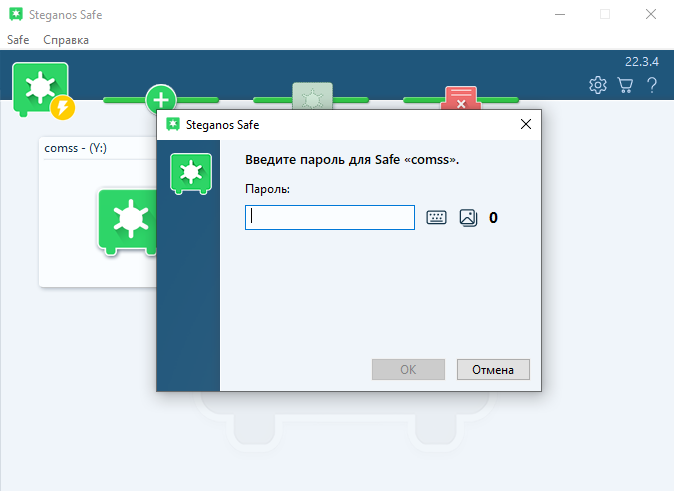674x491 pixels.
Task: Click the question mark help icon
Action: click(652, 85)
